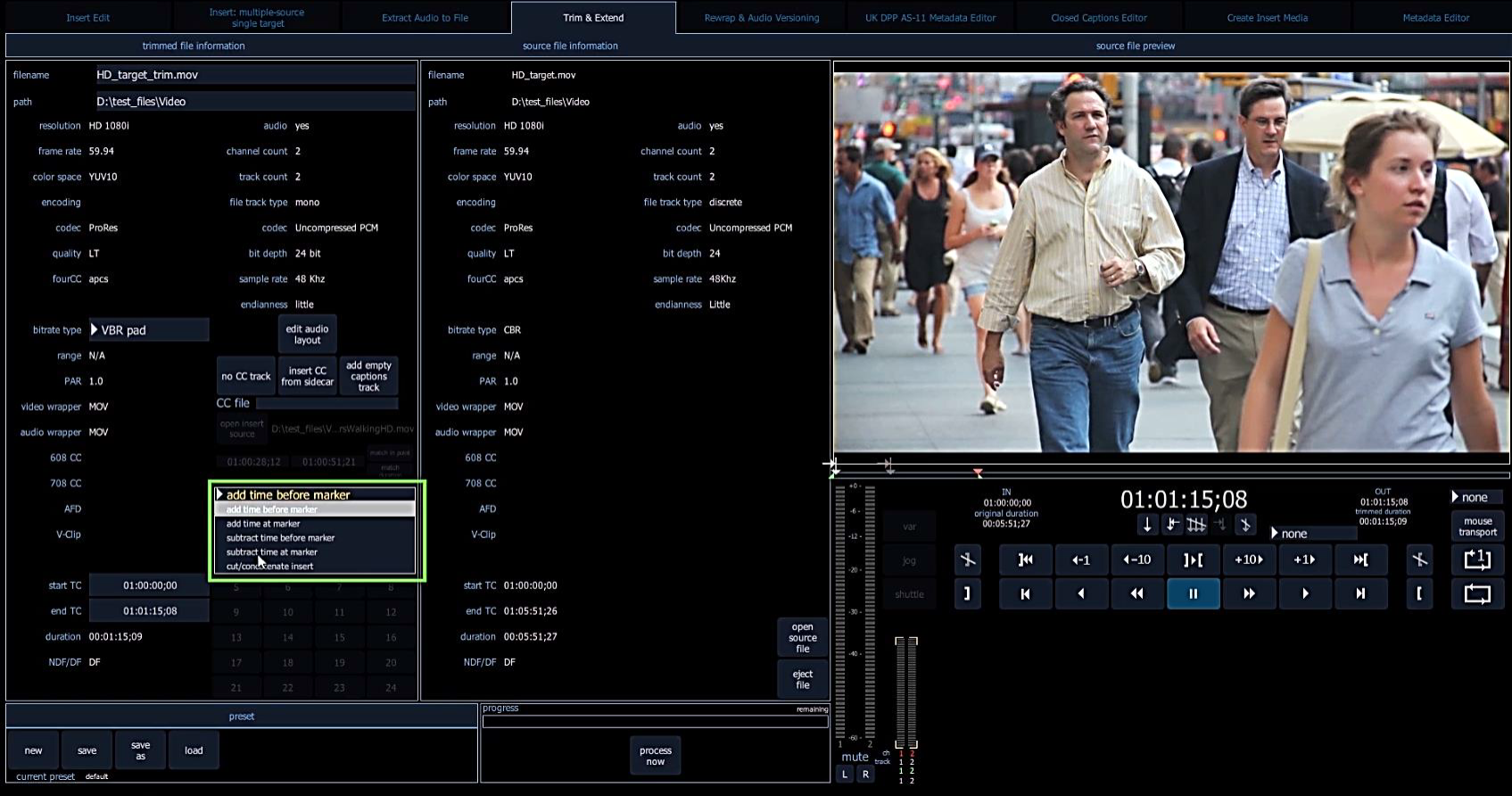Open the Create Insert Media tab
Viewport: 1512px width, 796px height.
coord(1268,18)
